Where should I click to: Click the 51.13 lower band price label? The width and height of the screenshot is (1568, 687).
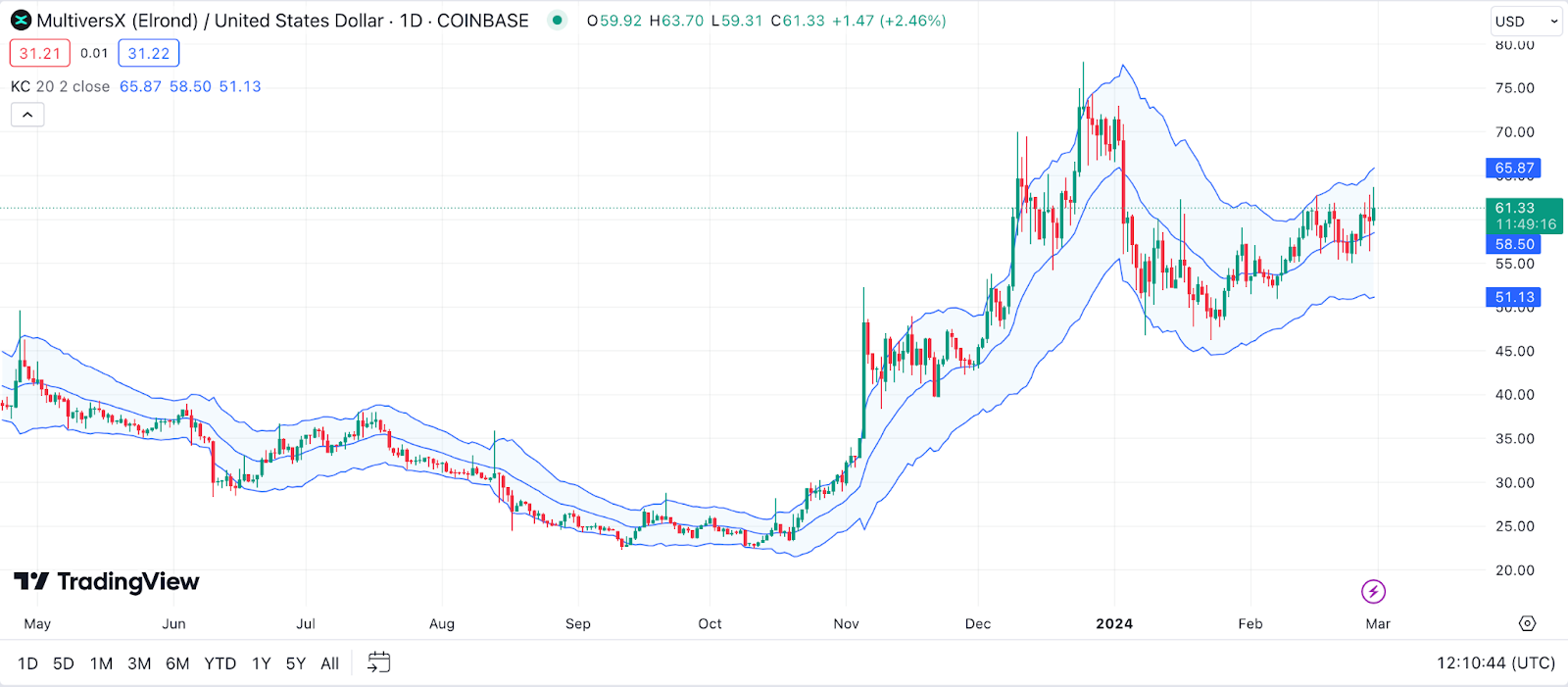click(x=1514, y=297)
